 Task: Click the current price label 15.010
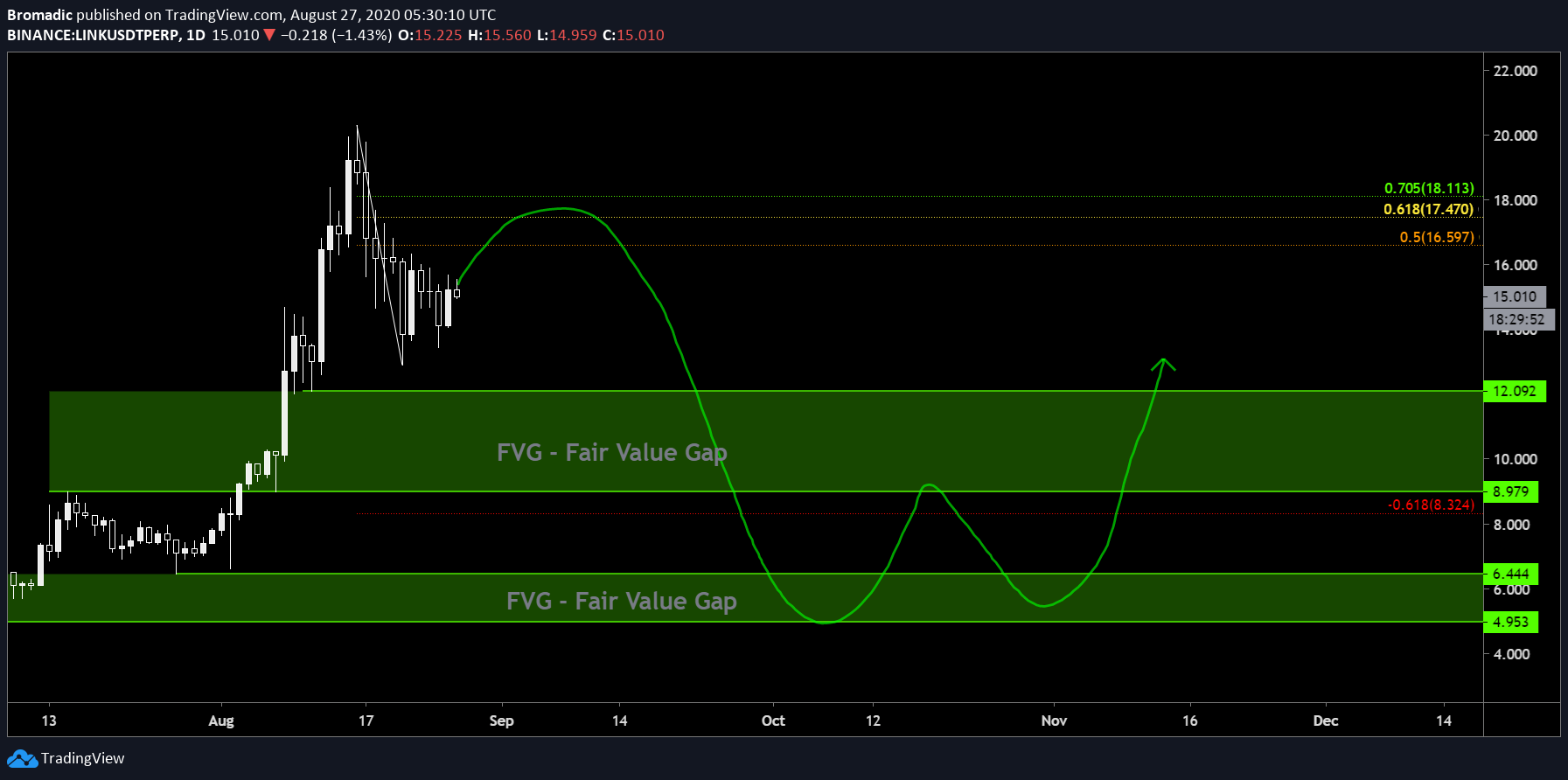tap(1515, 296)
